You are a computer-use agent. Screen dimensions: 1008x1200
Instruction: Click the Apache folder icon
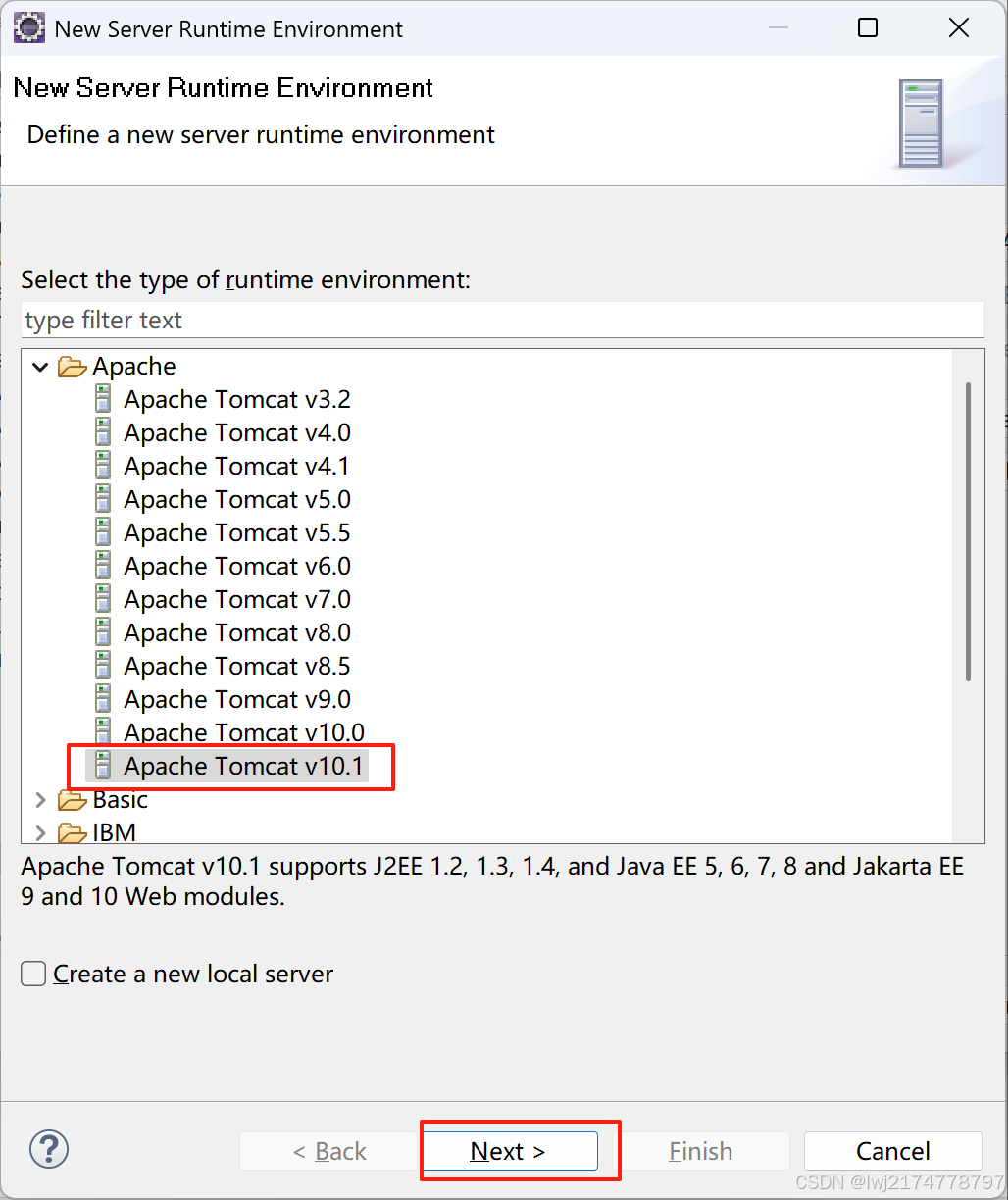73,367
